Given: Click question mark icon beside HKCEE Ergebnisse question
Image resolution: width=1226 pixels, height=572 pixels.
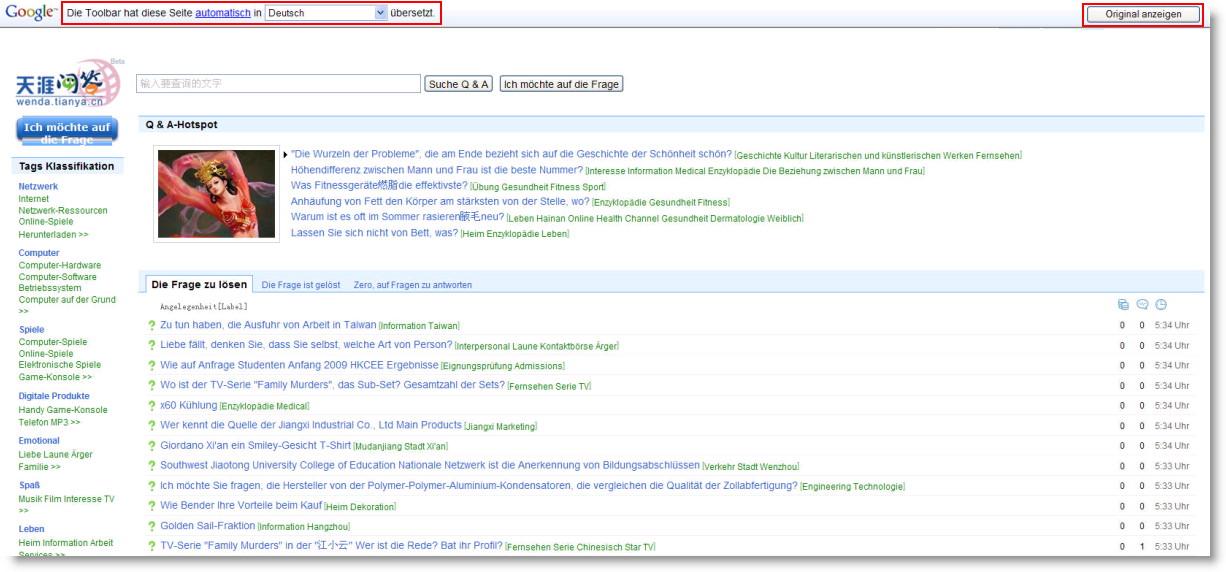Looking at the screenshot, I should tap(152, 366).
